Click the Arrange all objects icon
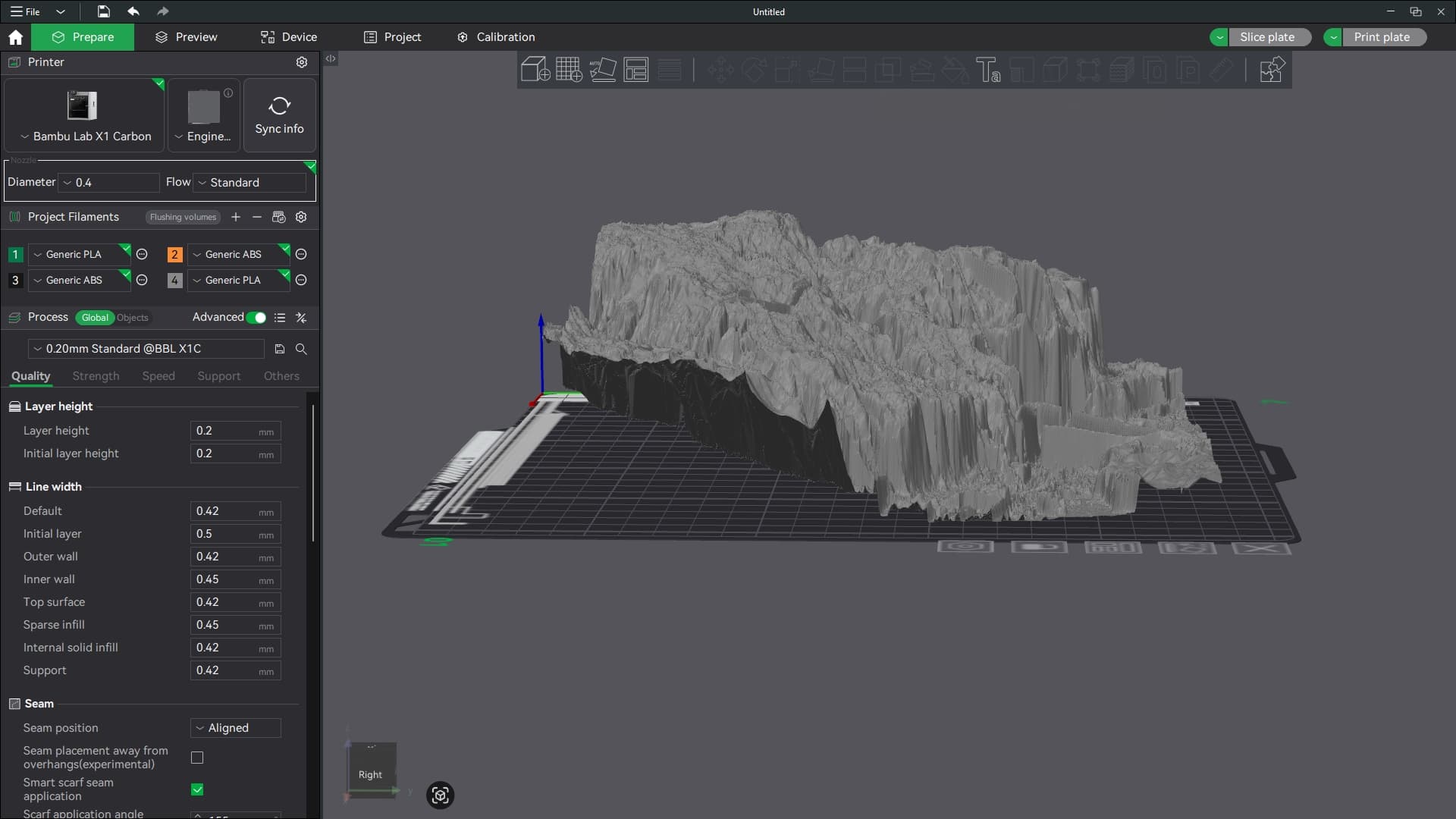1456x819 pixels. (635, 70)
